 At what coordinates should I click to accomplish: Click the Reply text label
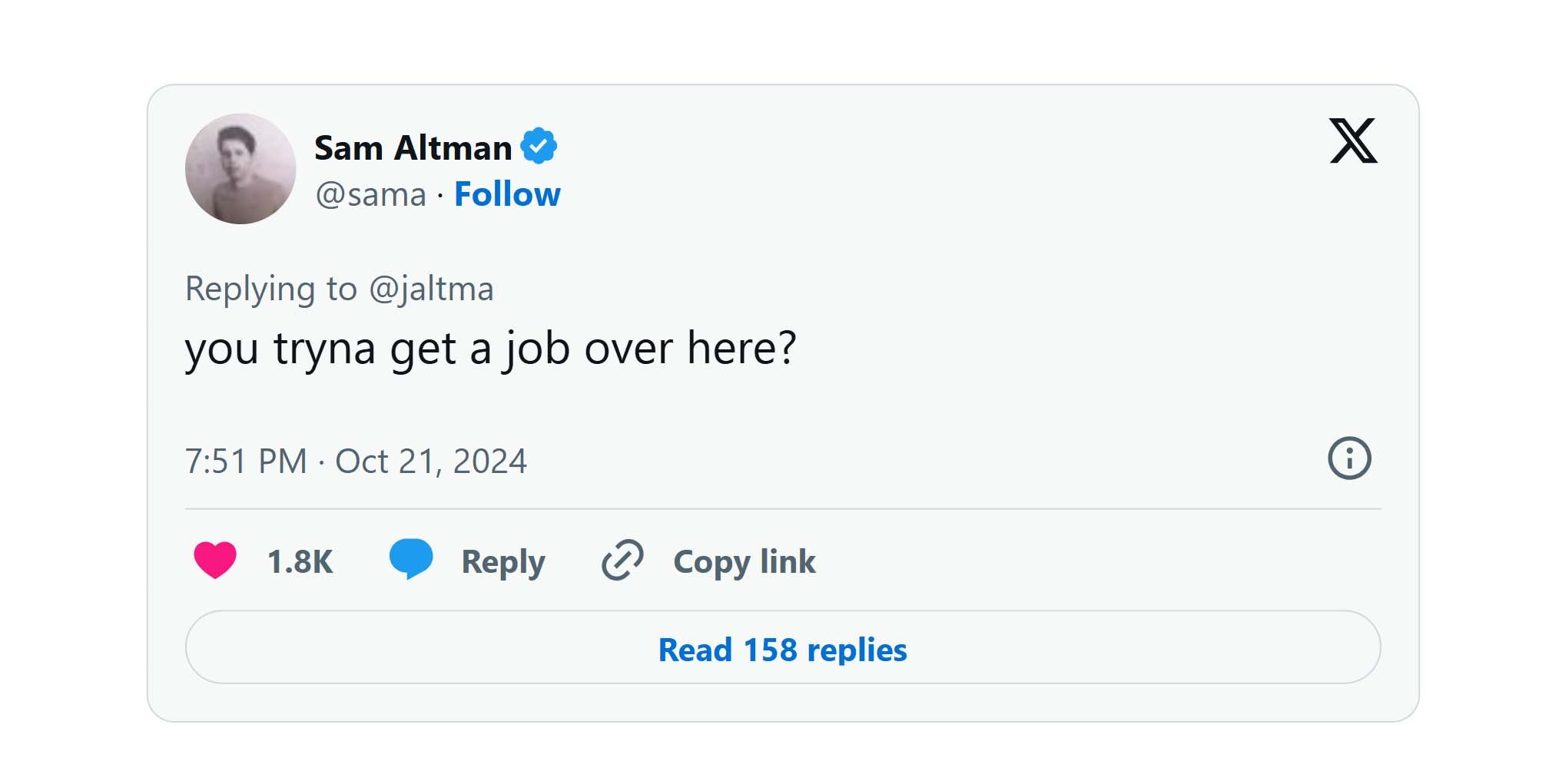coord(503,561)
